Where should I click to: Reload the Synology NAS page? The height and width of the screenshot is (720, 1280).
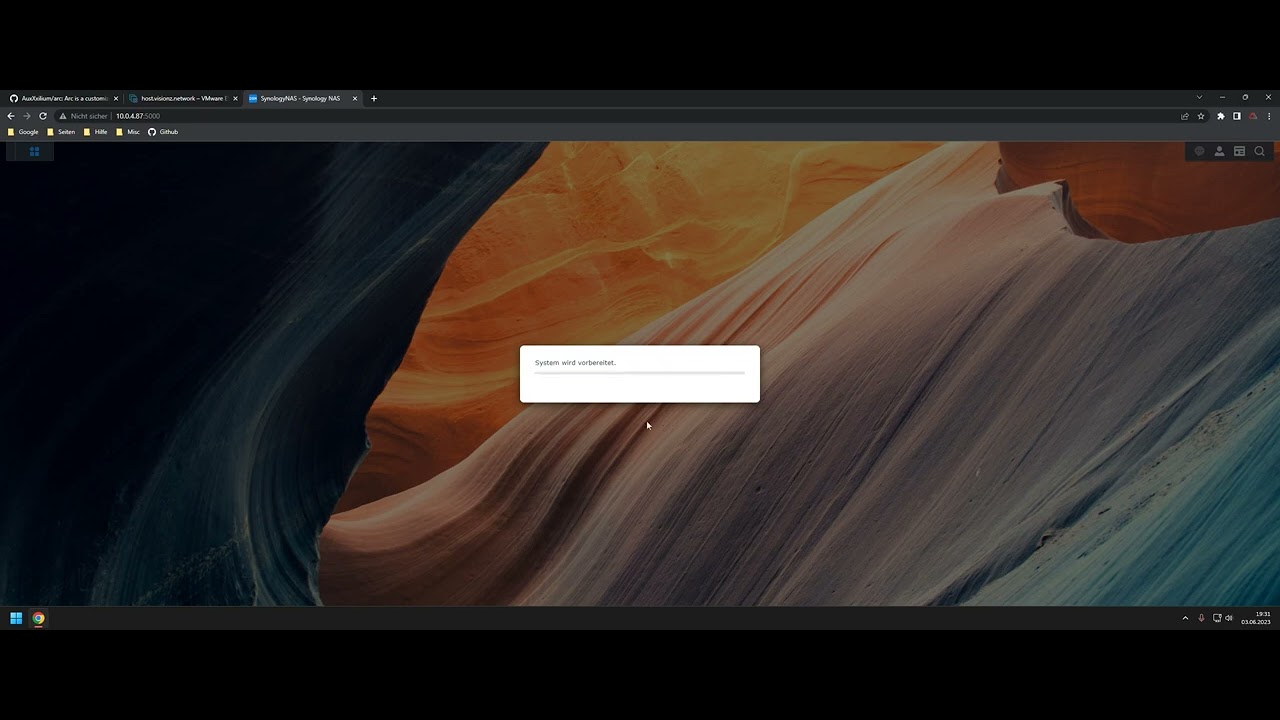tap(43, 116)
